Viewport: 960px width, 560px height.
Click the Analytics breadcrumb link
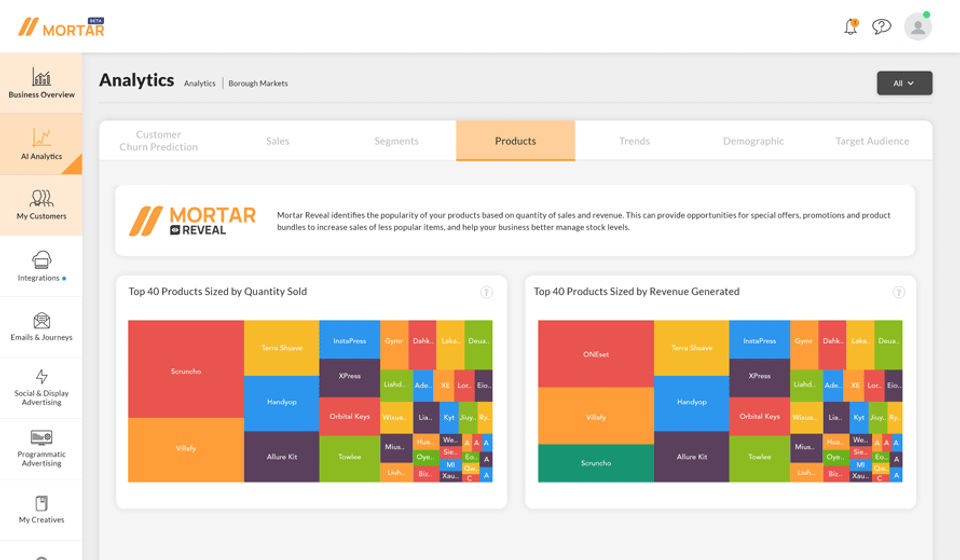200,83
